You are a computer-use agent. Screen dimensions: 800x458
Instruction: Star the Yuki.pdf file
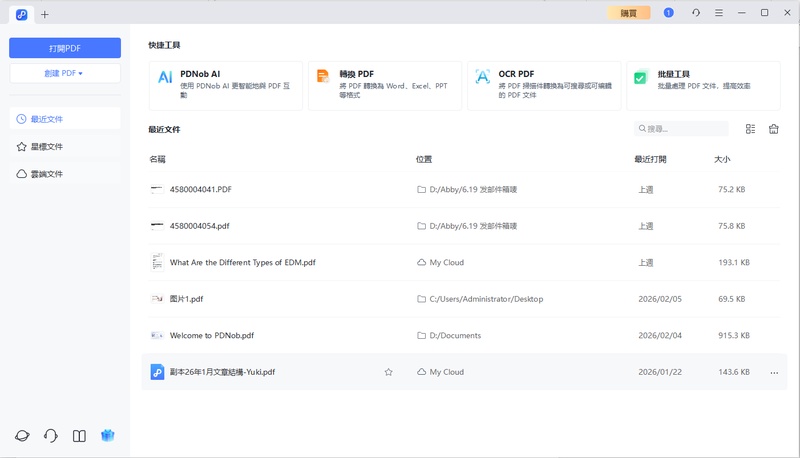tap(389, 372)
